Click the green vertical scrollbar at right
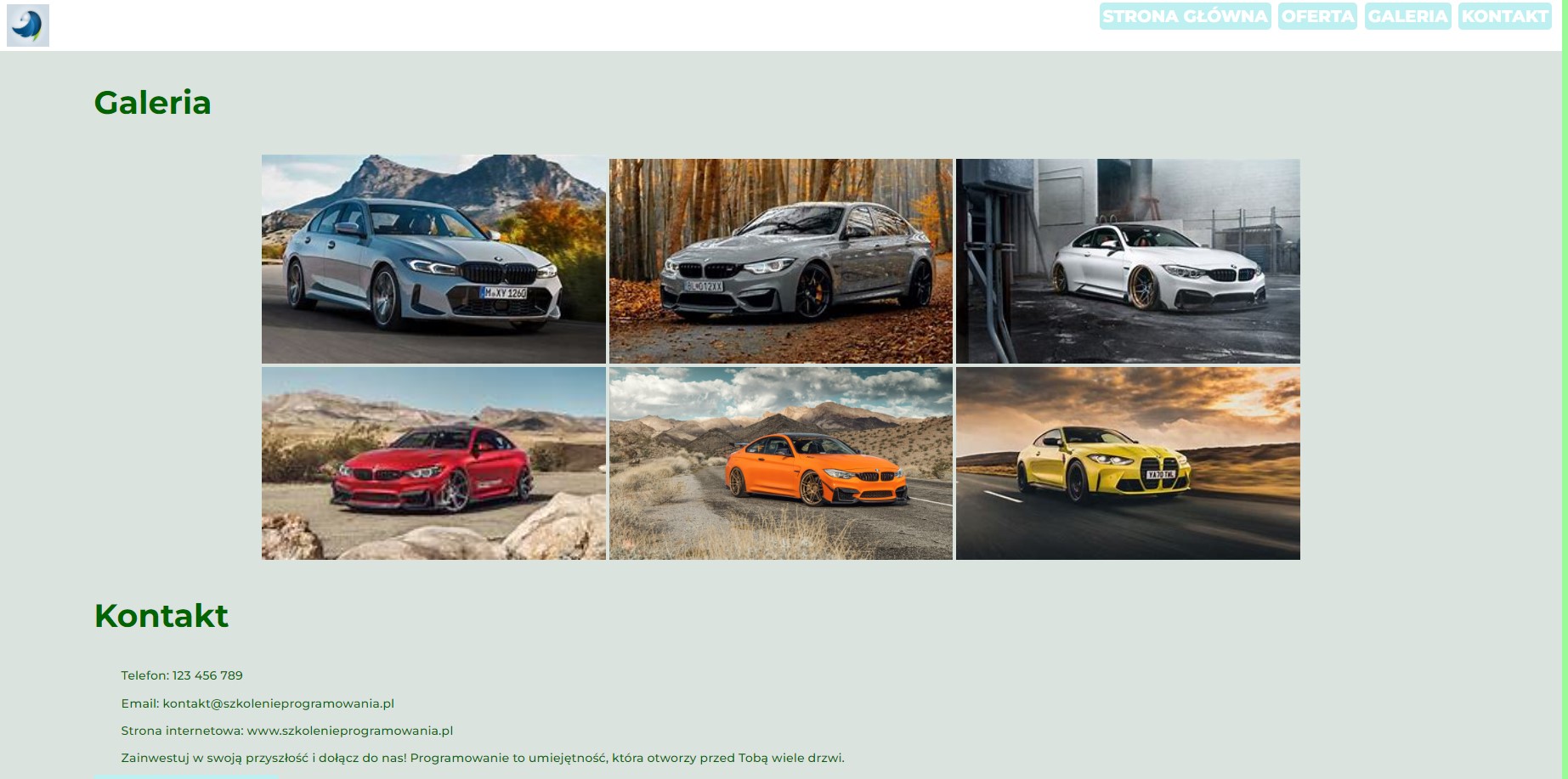The width and height of the screenshot is (1568, 779). [1564, 389]
